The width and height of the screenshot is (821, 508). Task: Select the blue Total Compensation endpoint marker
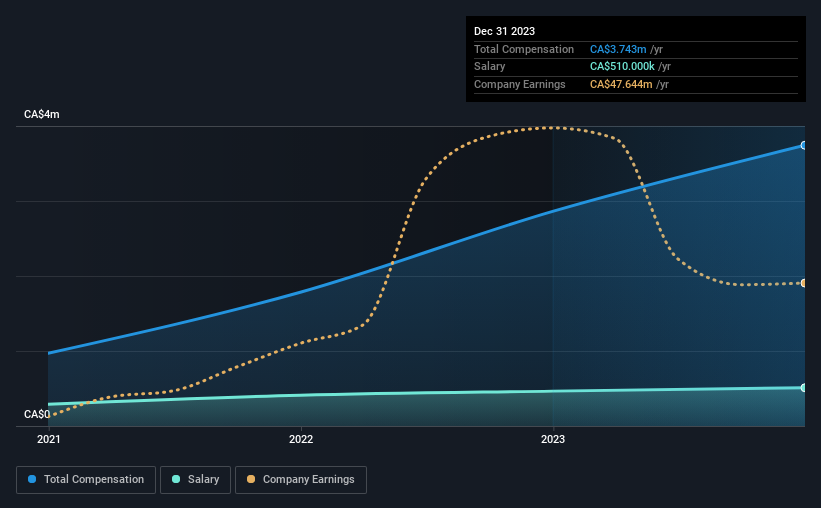click(804, 146)
